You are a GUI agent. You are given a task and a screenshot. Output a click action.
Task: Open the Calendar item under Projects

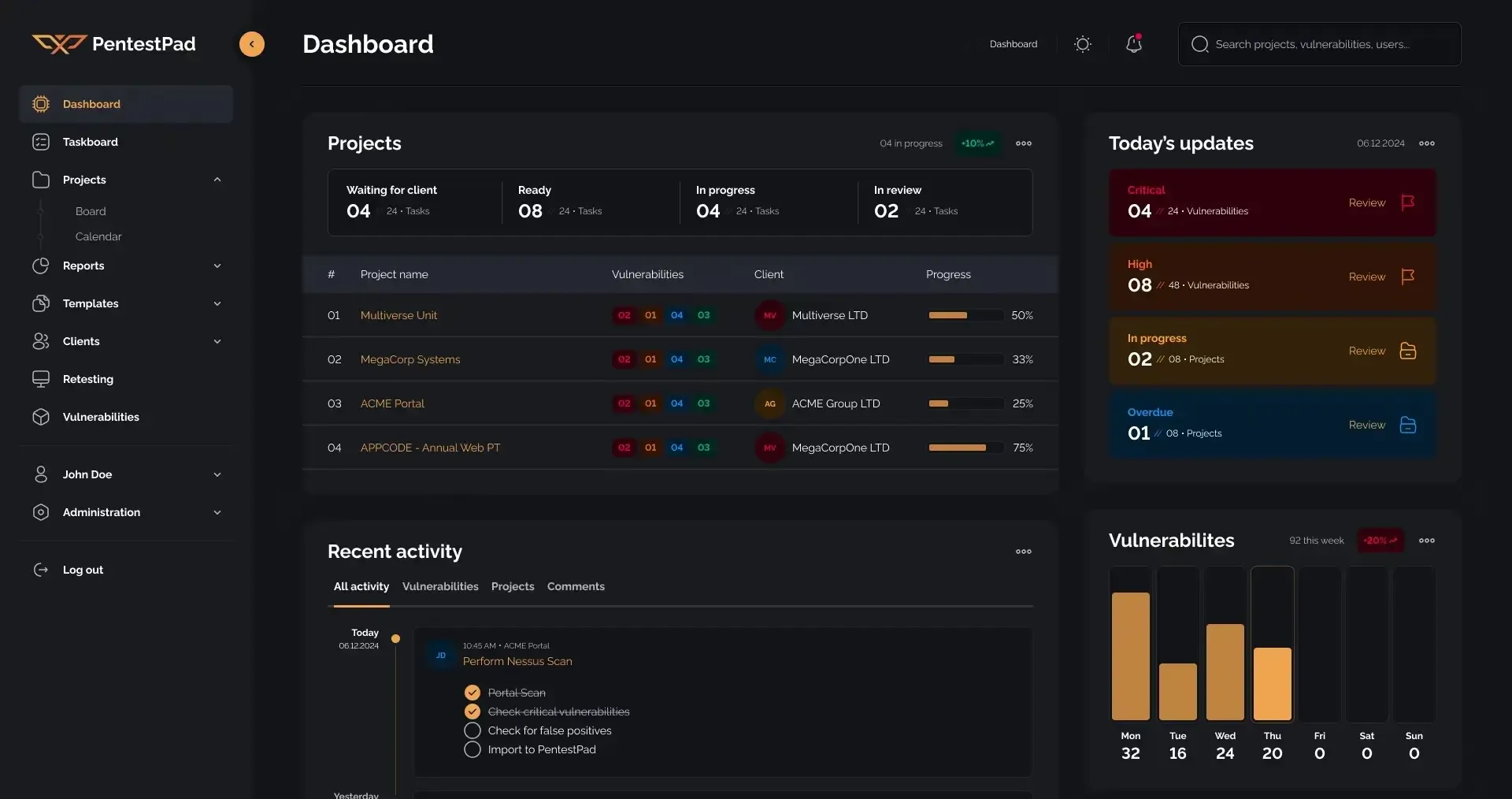click(x=98, y=236)
